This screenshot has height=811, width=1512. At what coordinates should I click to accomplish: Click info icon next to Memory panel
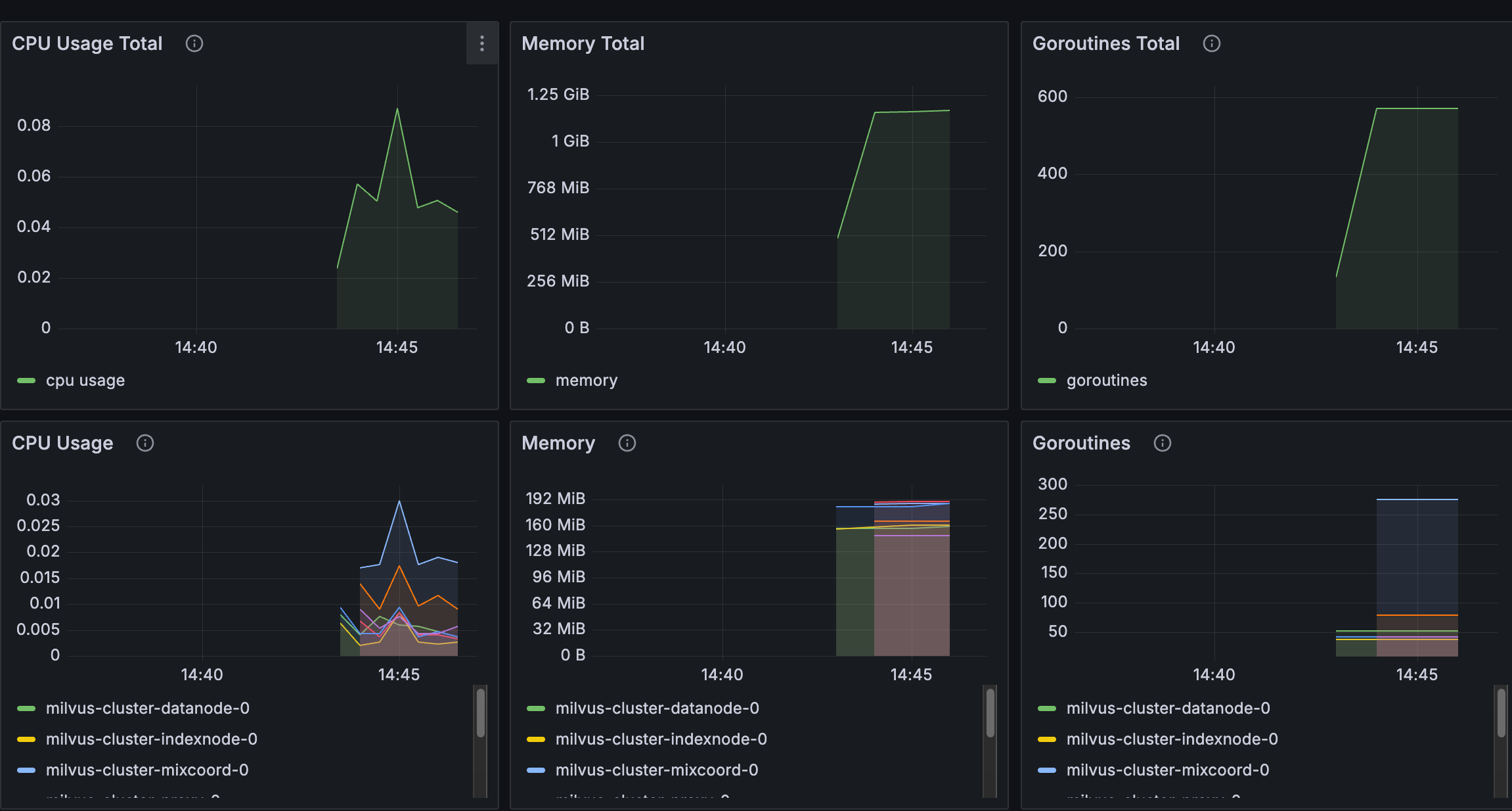pyautogui.click(x=627, y=443)
